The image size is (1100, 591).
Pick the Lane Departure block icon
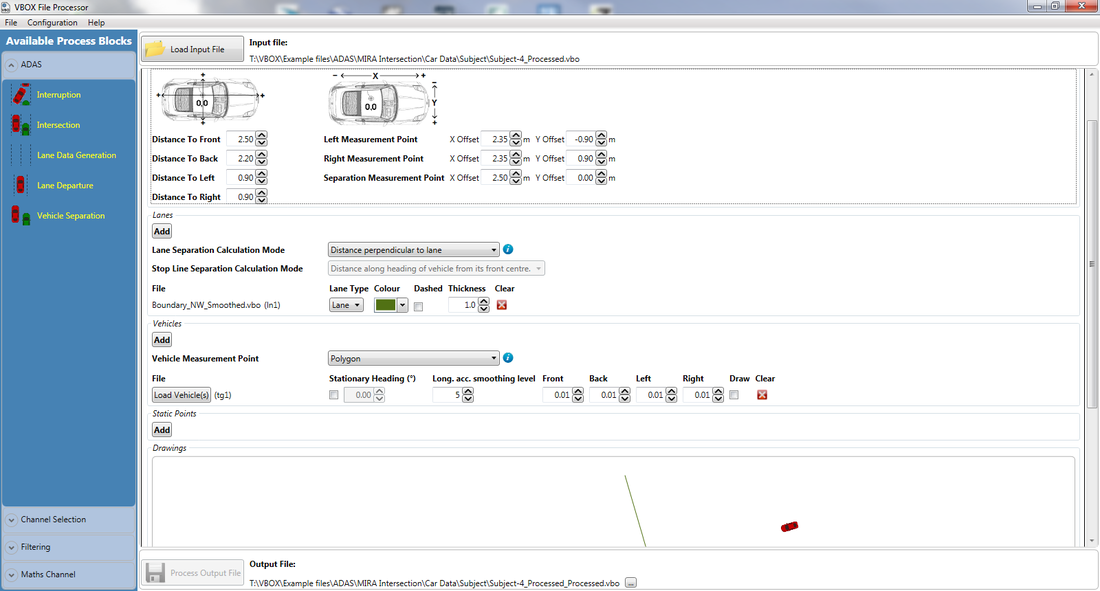pos(21,185)
